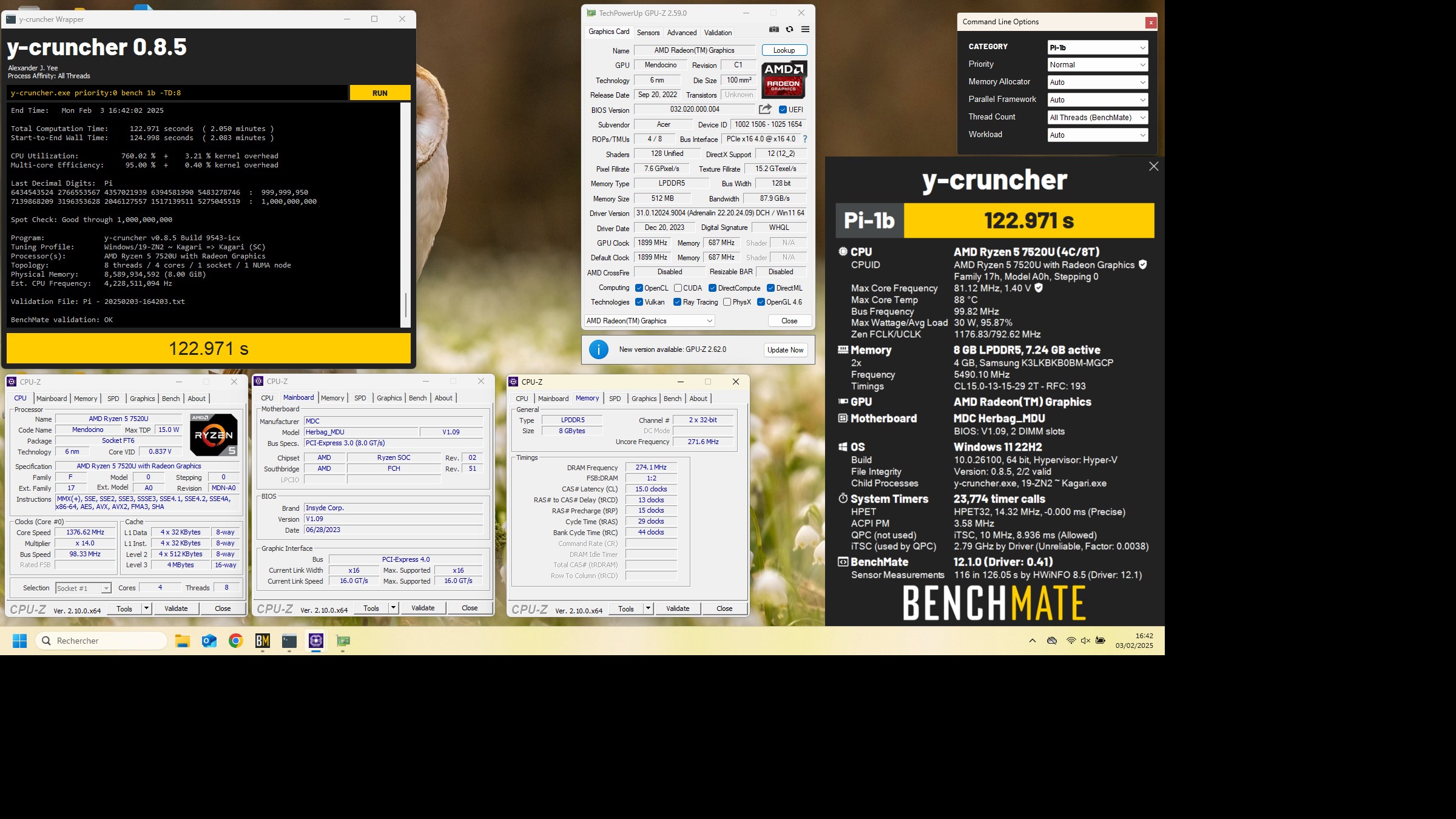Image resolution: width=1456 pixels, height=819 pixels.
Task: Click the CPU-Z taskbar icon
Action: 316,641
